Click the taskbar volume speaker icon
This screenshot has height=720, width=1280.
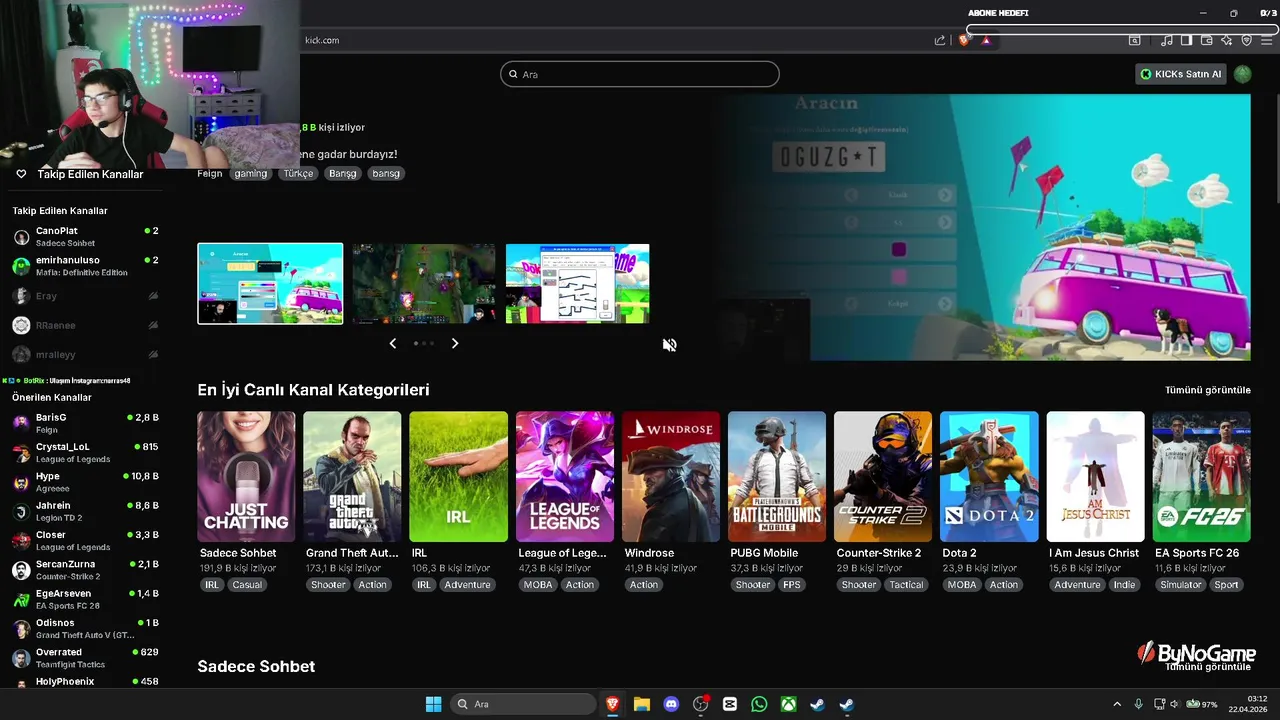(1175, 704)
